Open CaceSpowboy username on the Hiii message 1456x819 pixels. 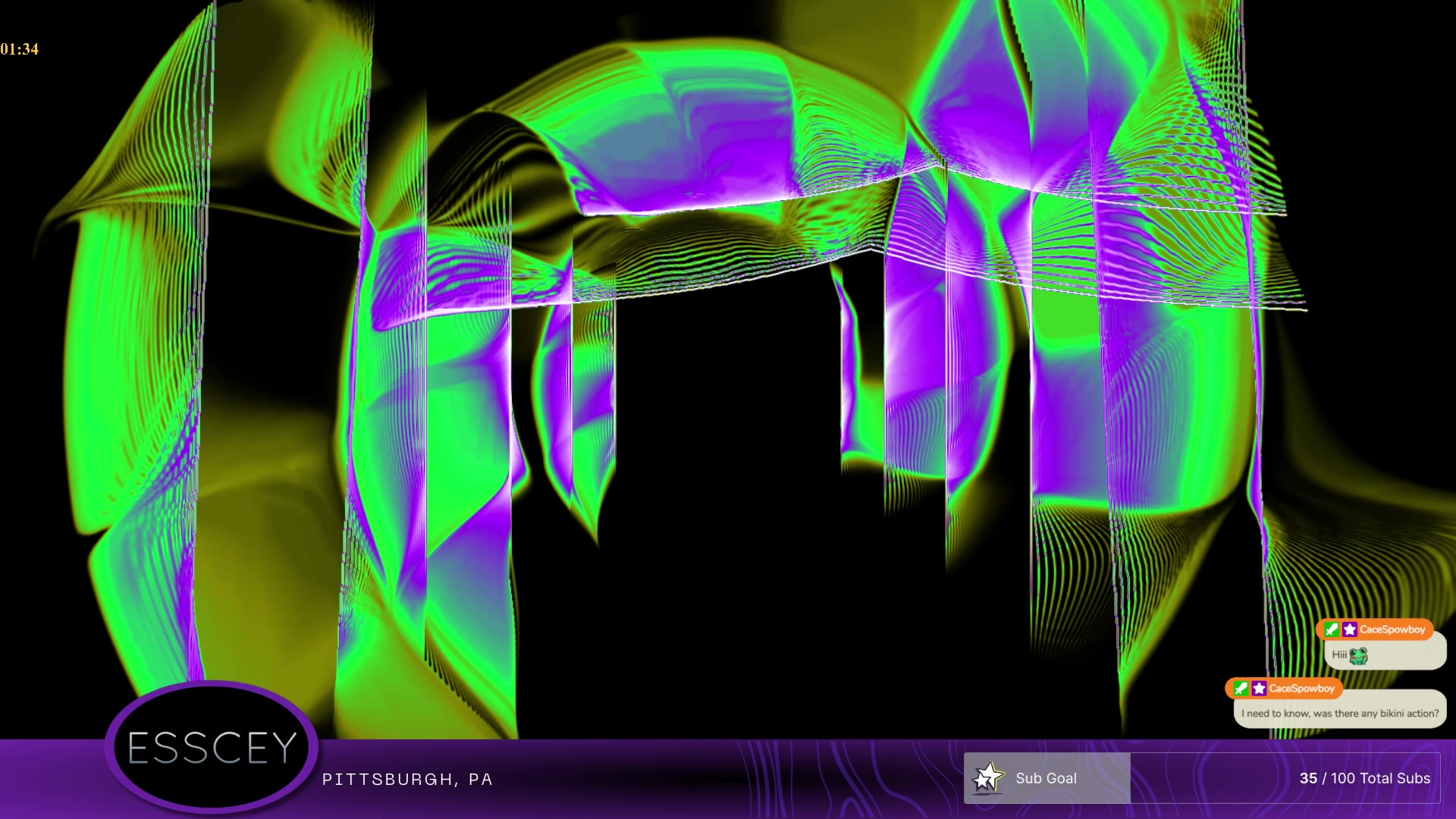(1392, 629)
